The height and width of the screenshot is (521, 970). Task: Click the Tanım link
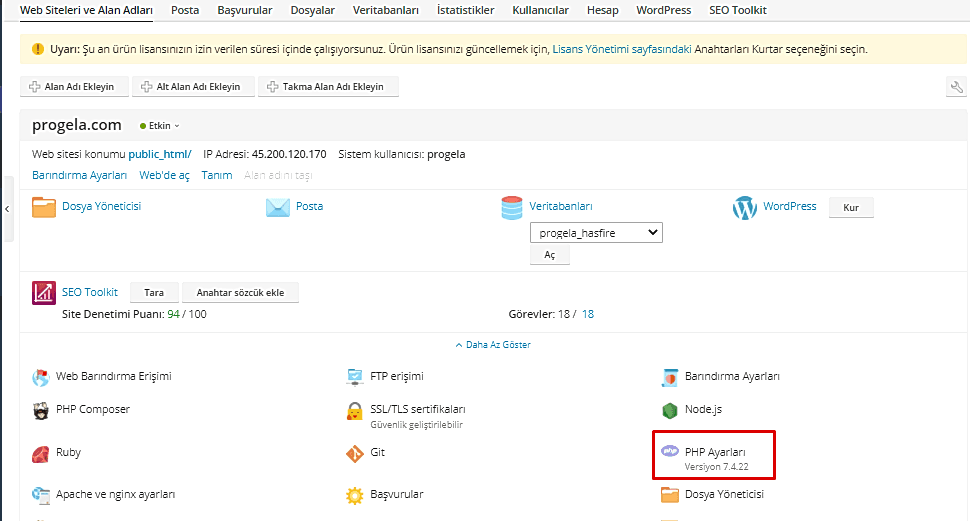(x=217, y=175)
